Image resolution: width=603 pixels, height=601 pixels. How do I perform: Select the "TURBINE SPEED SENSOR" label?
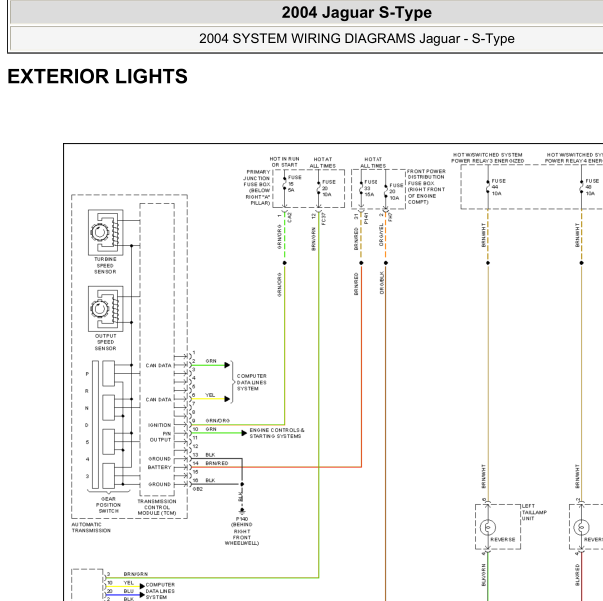tap(105, 265)
